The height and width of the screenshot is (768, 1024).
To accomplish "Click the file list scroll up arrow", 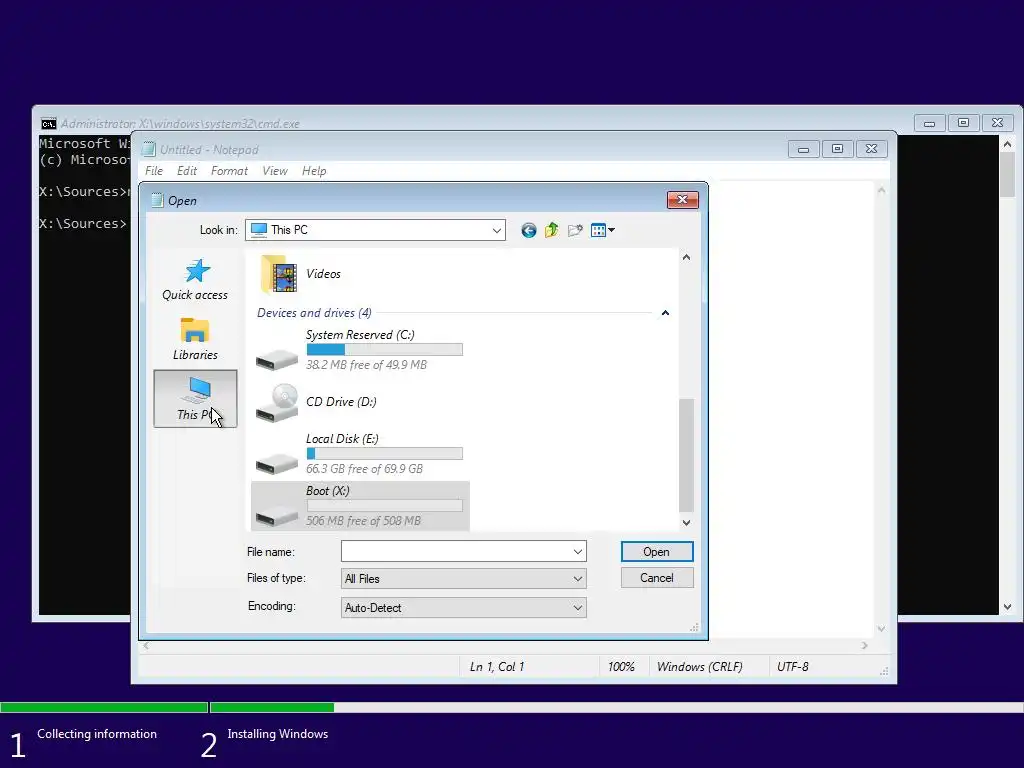I will [x=686, y=257].
